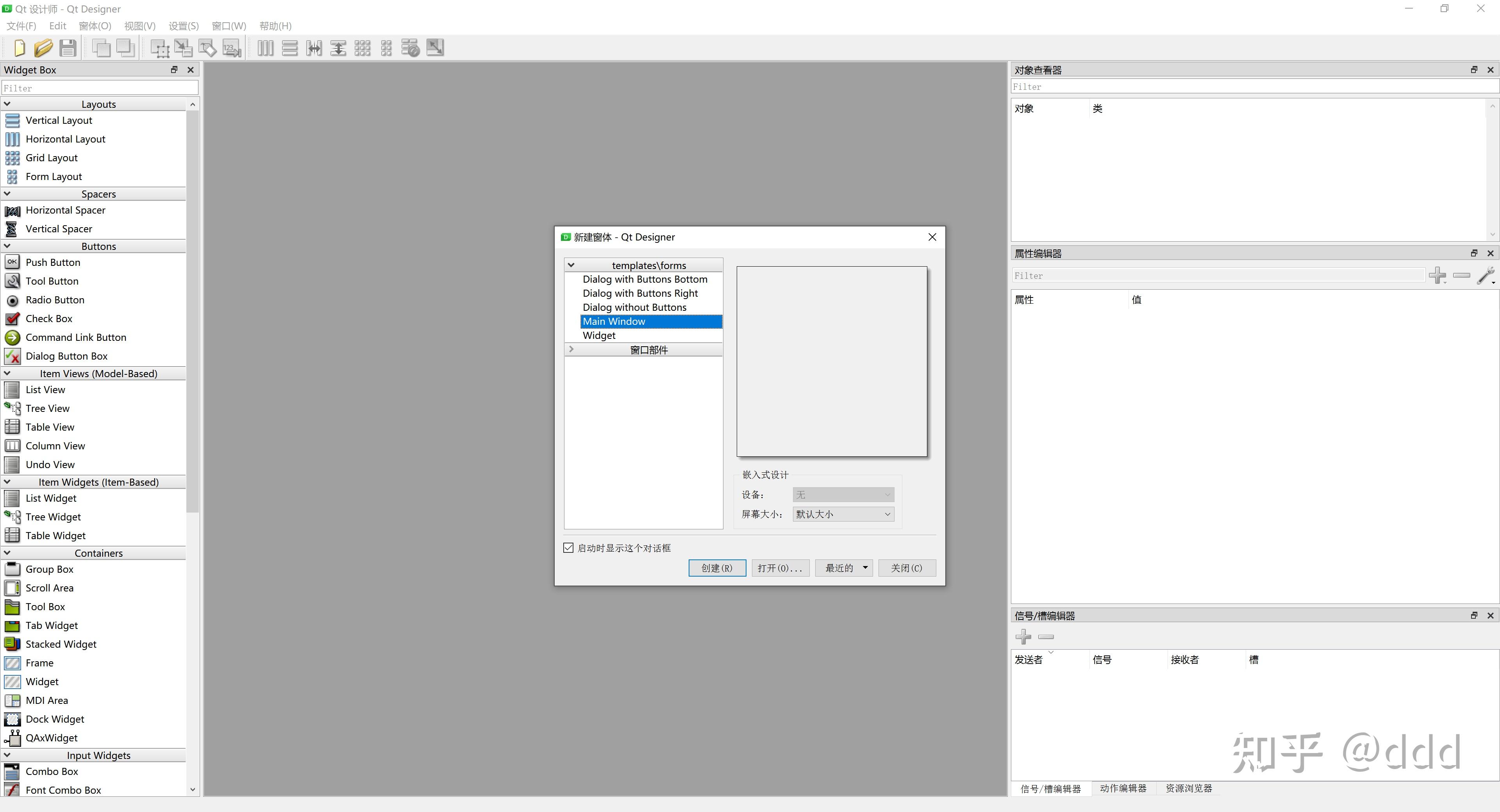1500x812 pixels.
Task: Click the plus icon in signal/slot editor
Action: (x=1023, y=636)
